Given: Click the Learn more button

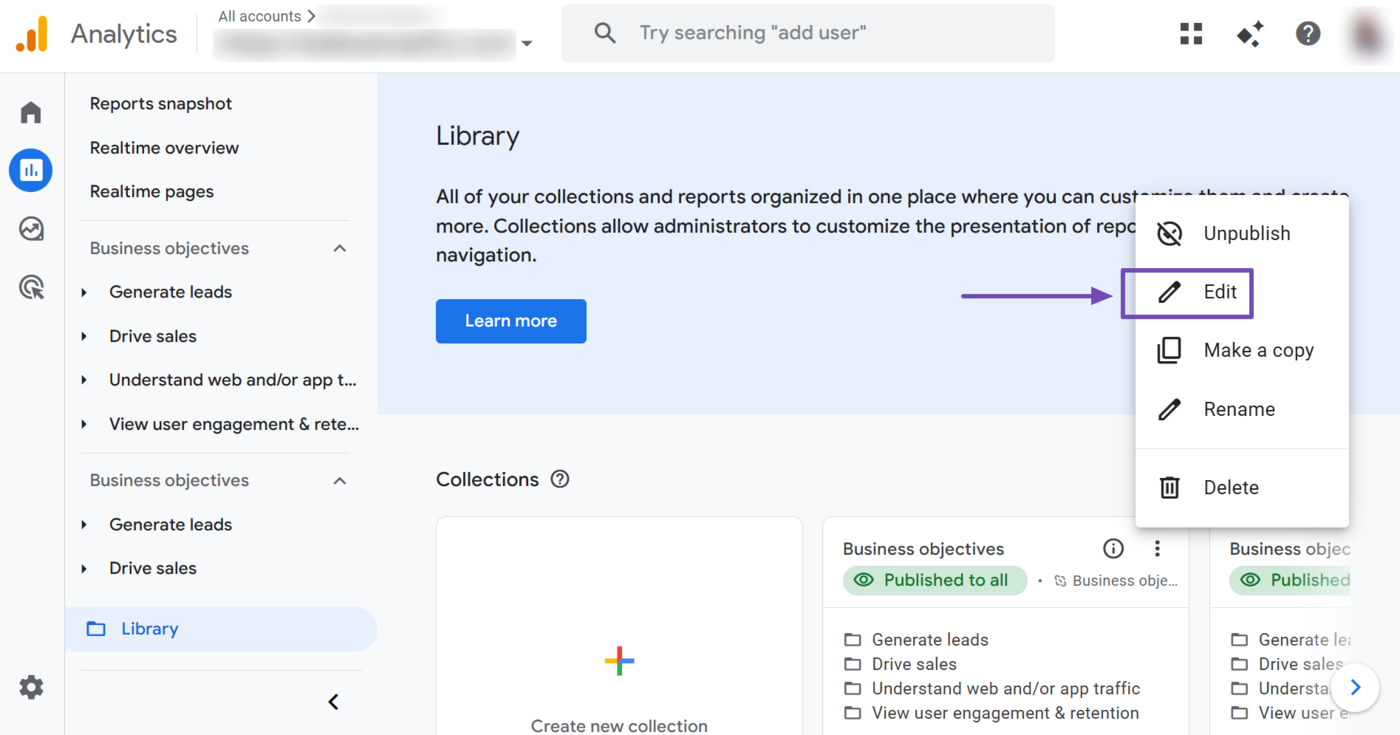Looking at the screenshot, I should [510, 321].
